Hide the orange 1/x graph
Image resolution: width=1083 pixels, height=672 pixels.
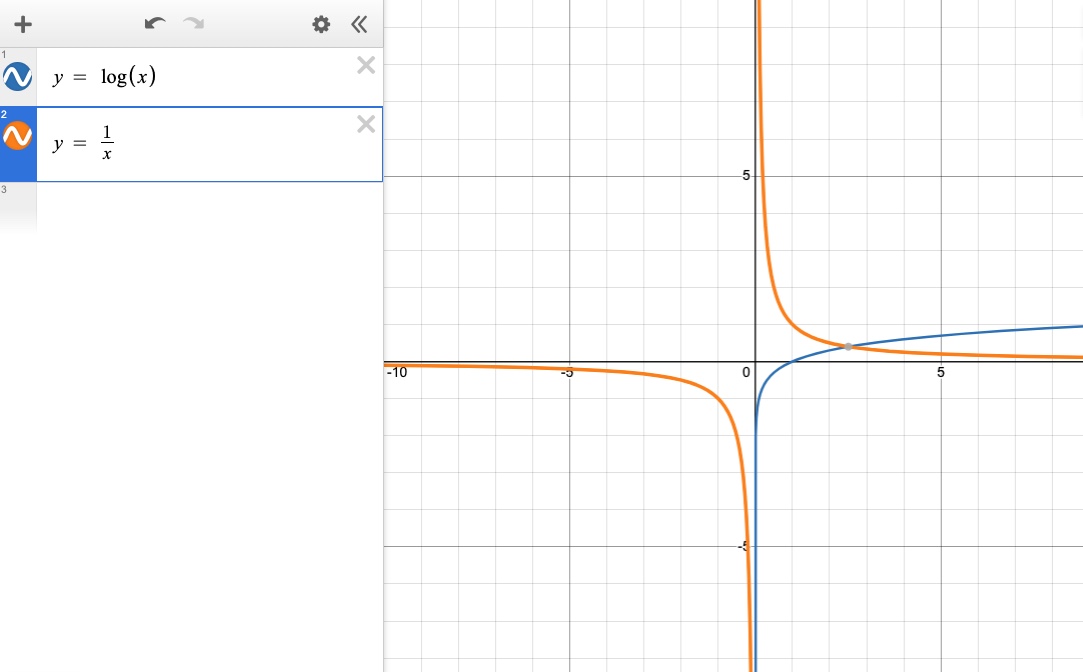point(18,135)
